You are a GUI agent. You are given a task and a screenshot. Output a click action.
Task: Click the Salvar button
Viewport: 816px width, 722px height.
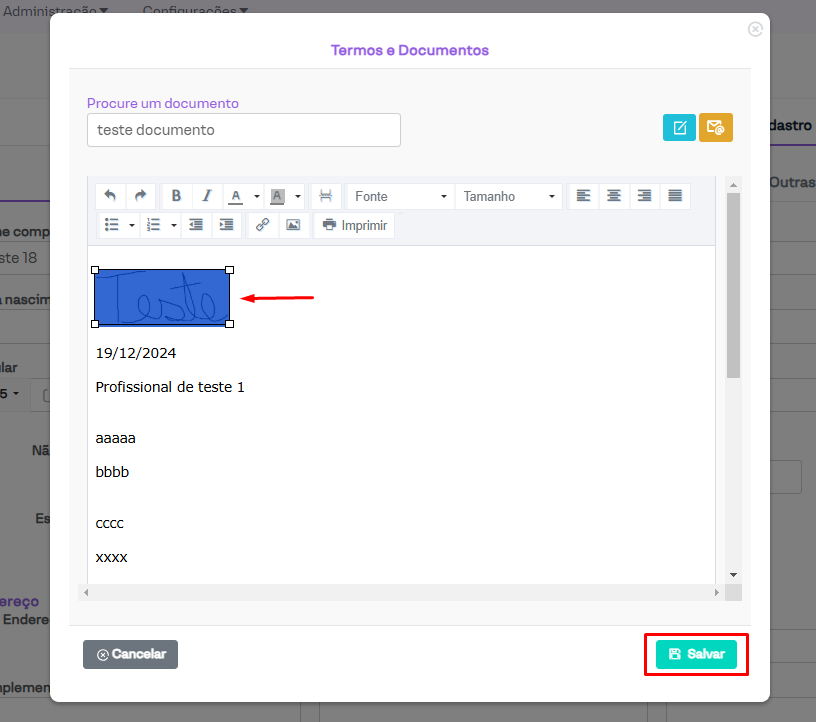pyautogui.click(x=696, y=654)
